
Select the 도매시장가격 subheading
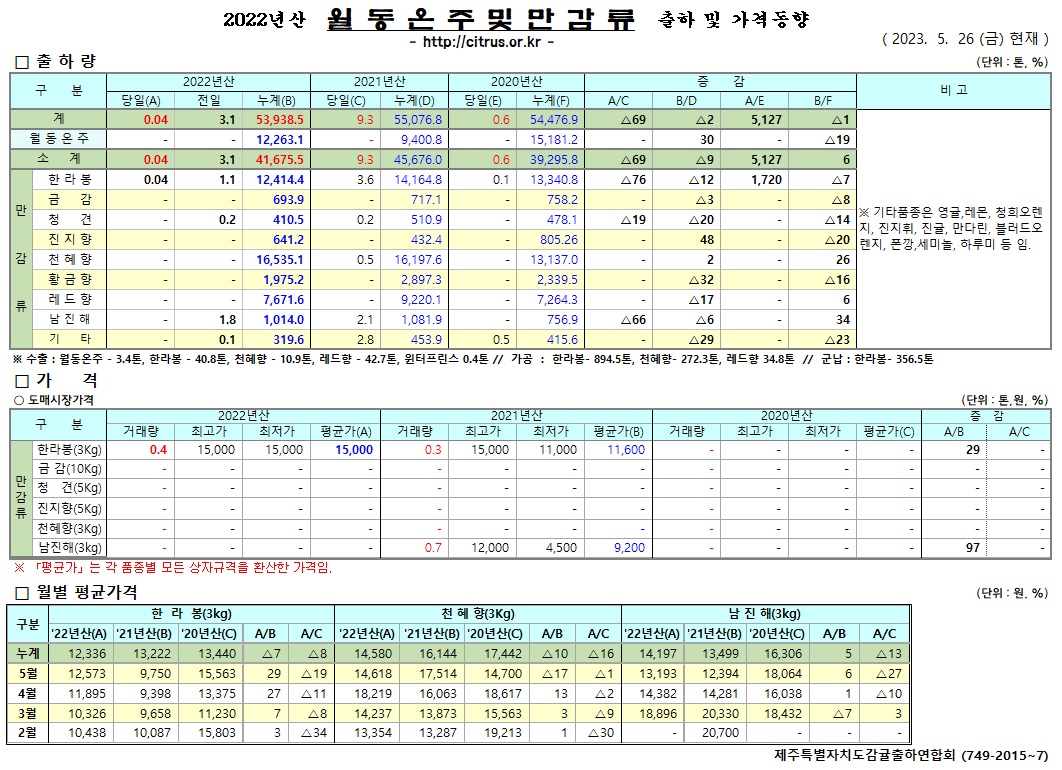[60, 400]
